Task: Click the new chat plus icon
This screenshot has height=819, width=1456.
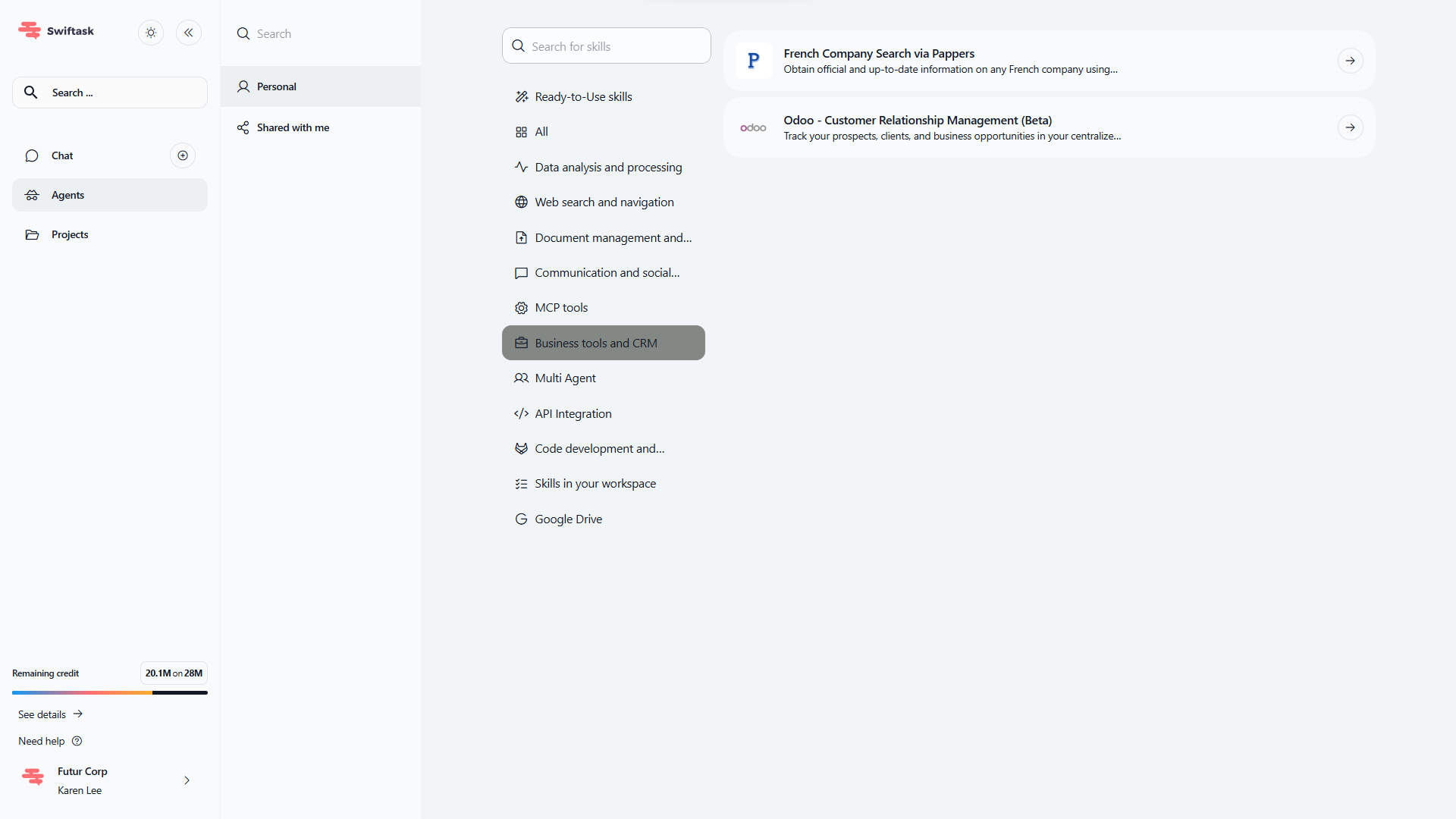Action: pos(183,155)
